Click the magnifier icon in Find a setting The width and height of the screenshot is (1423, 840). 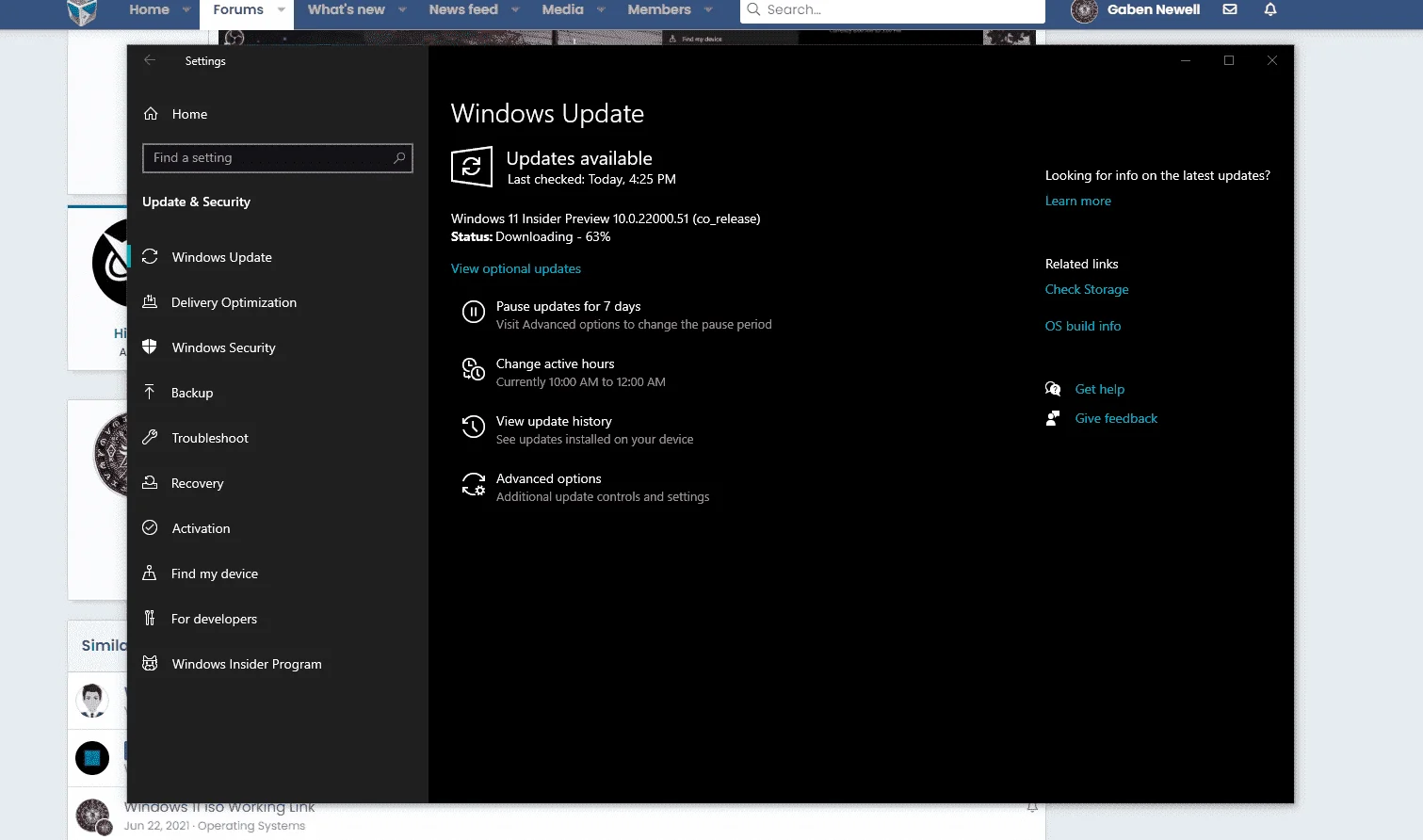pyautogui.click(x=399, y=157)
